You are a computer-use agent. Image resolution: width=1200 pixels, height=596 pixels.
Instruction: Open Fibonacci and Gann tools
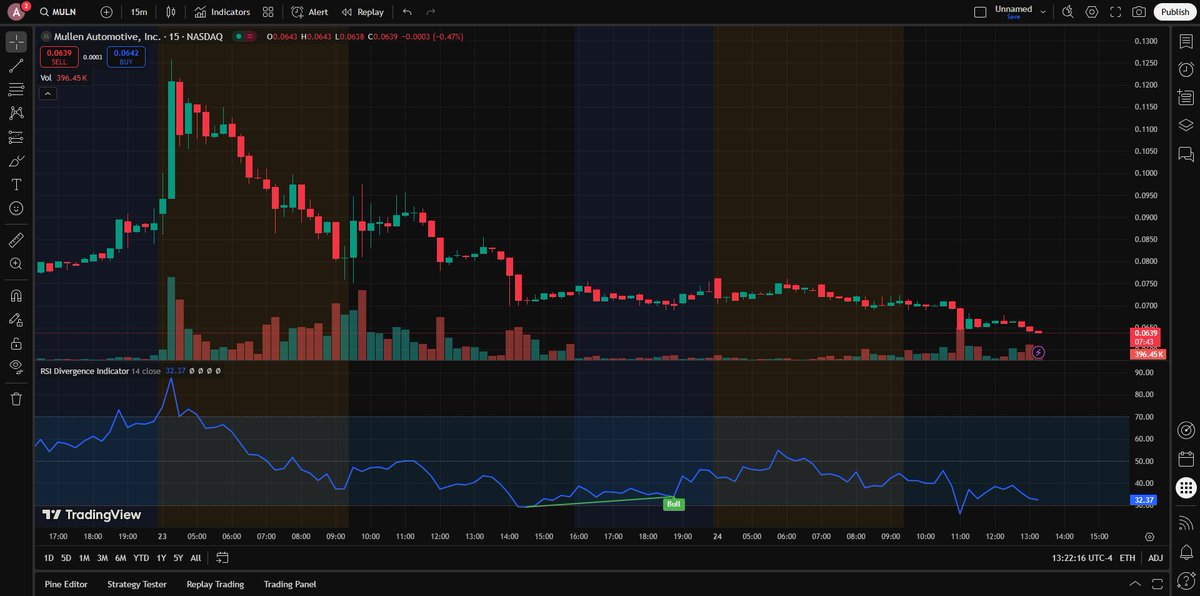click(x=16, y=90)
